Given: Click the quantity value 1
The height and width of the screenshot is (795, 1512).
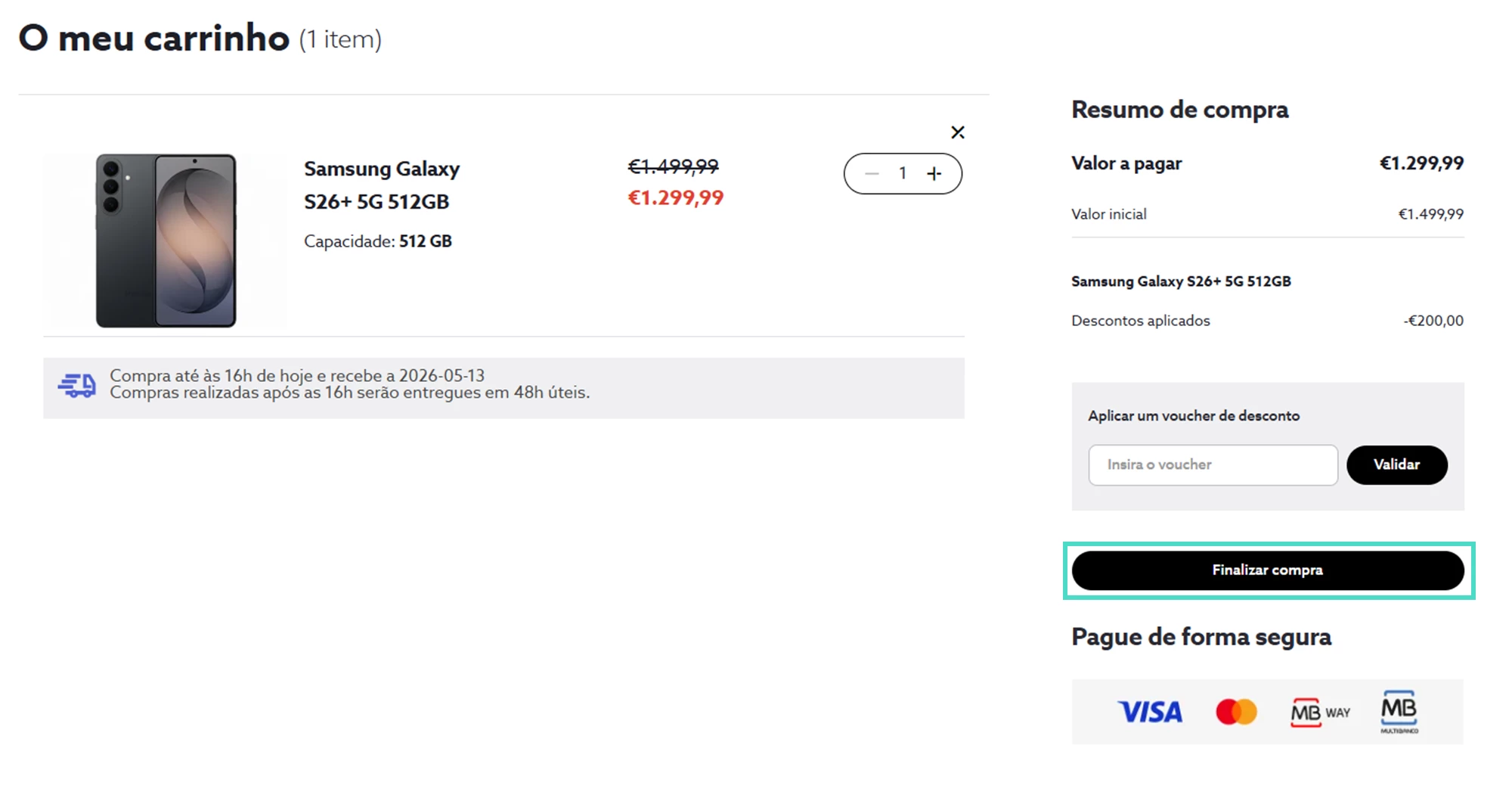Looking at the screenshot, I should [x=903, y=174].
